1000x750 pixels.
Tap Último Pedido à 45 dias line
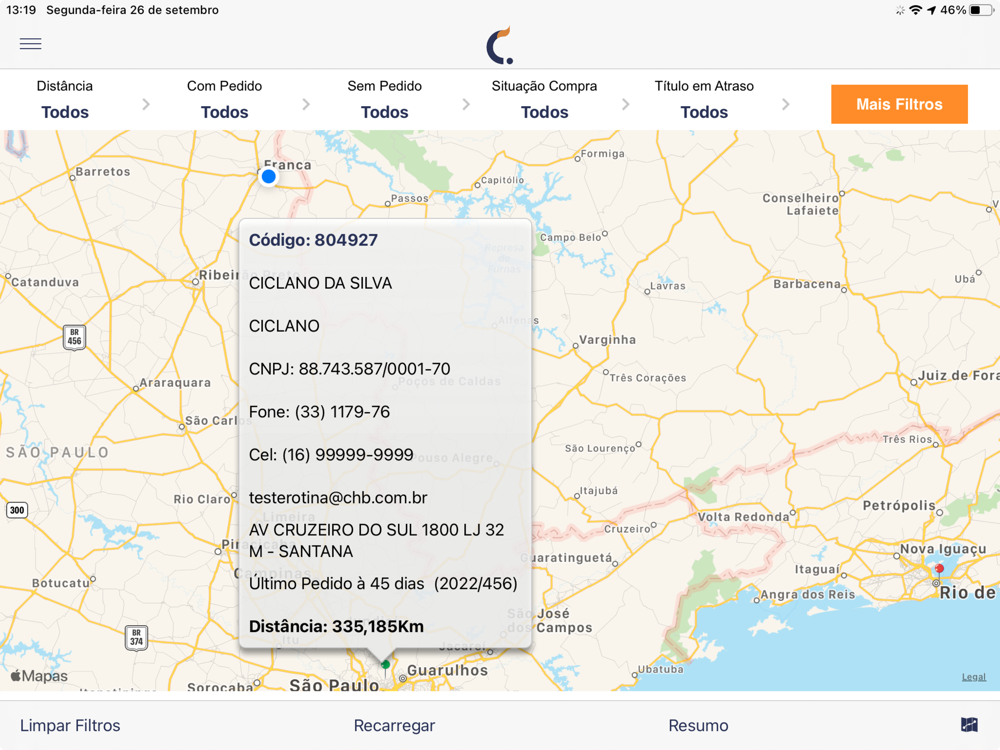383,584
